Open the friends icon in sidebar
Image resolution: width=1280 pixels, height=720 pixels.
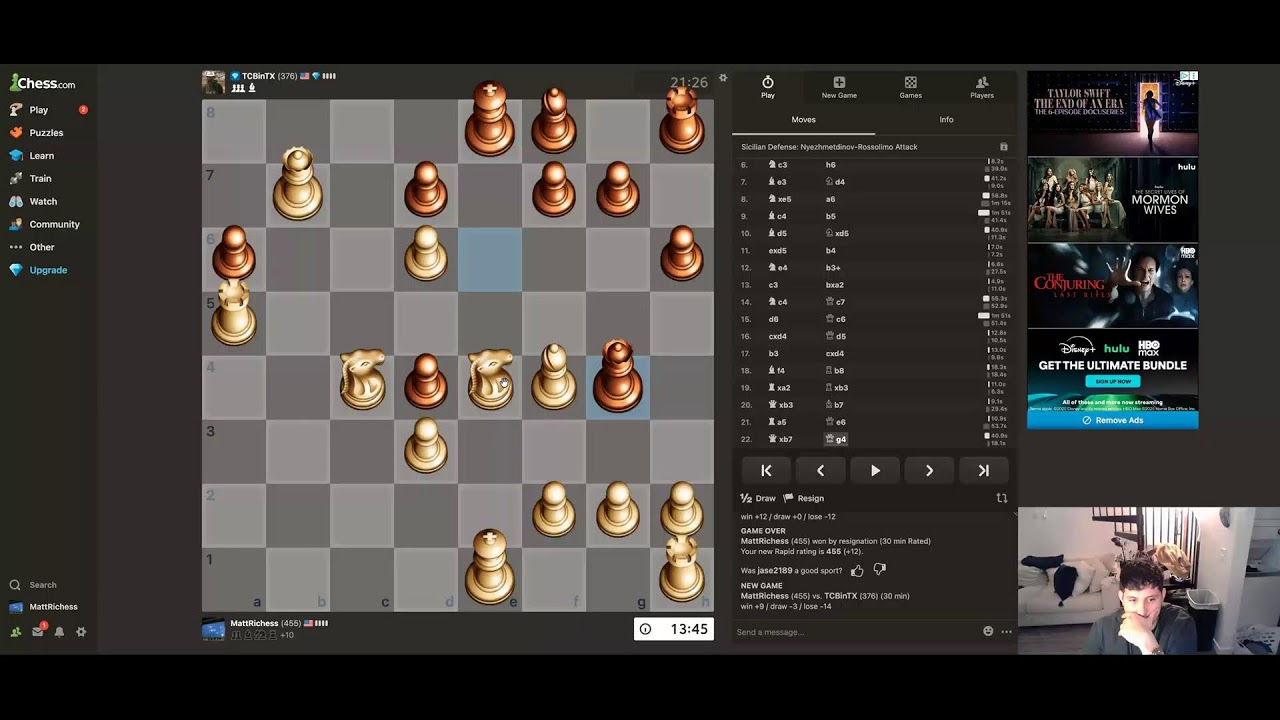point(15,632)
